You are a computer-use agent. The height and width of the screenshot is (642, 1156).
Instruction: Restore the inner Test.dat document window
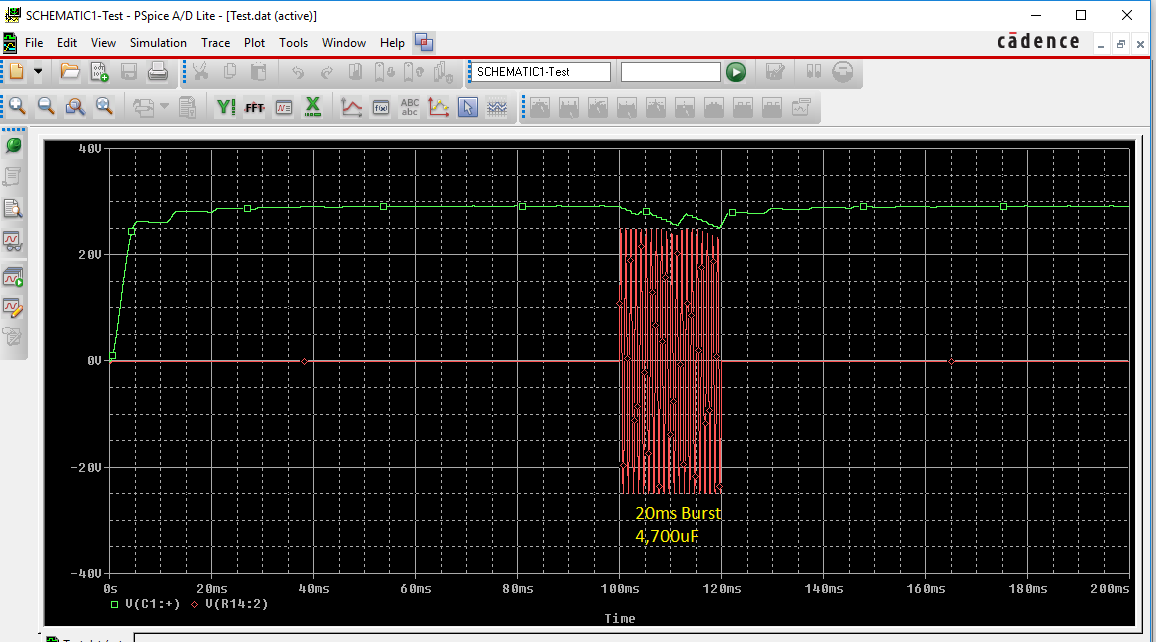[1121, 44]
